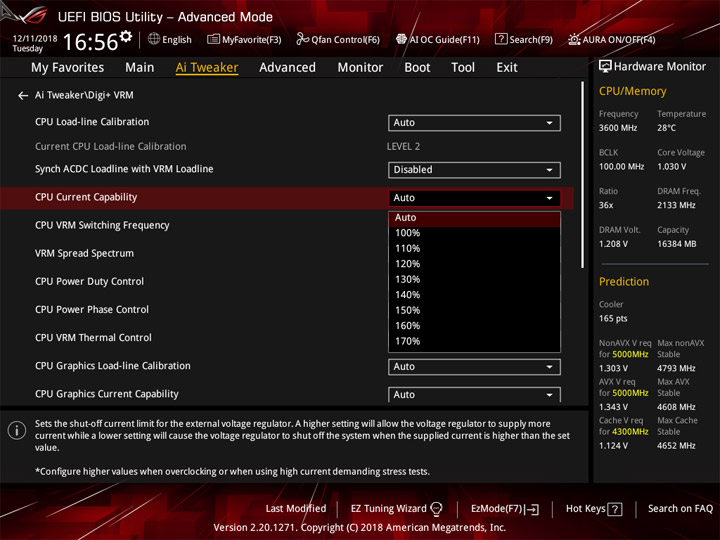Select the 120% option
Image resolution: width=720 pixels, height=540 pixels.
tap(474, 264)
